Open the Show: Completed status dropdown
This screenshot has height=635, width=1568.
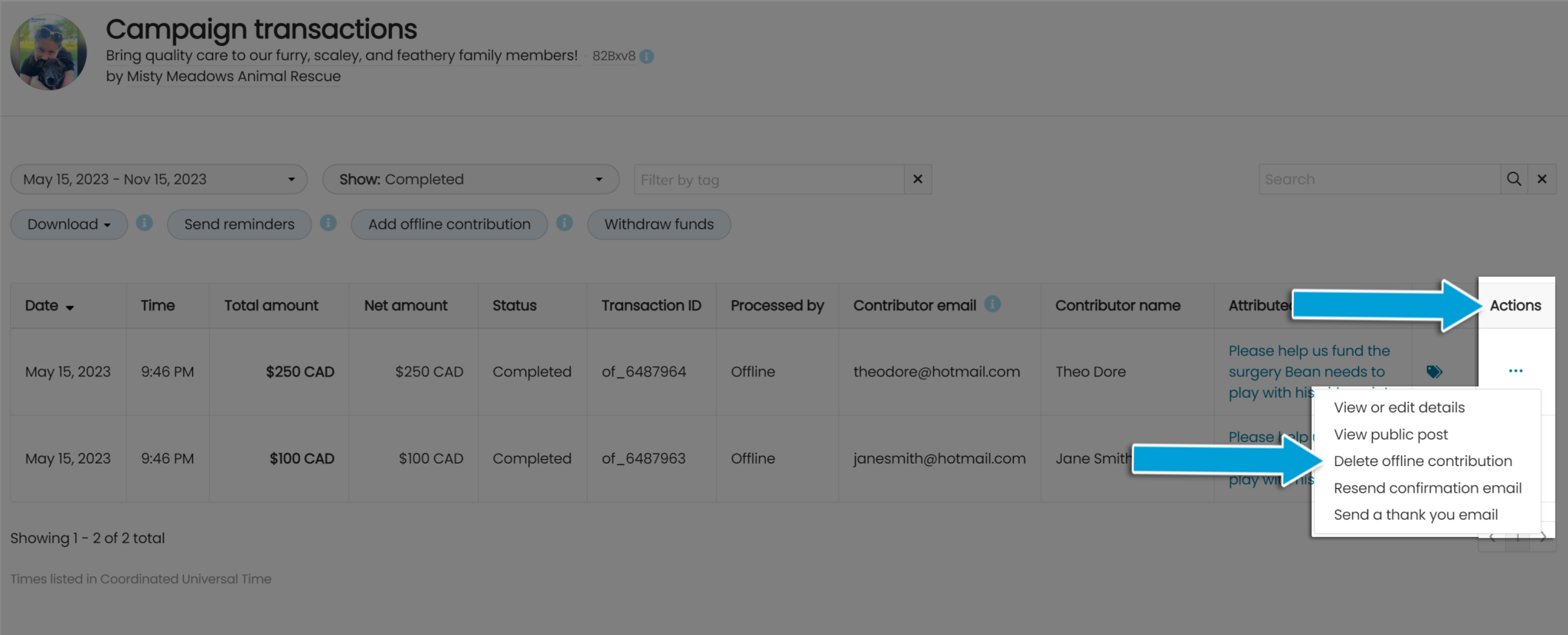(470, 178)
